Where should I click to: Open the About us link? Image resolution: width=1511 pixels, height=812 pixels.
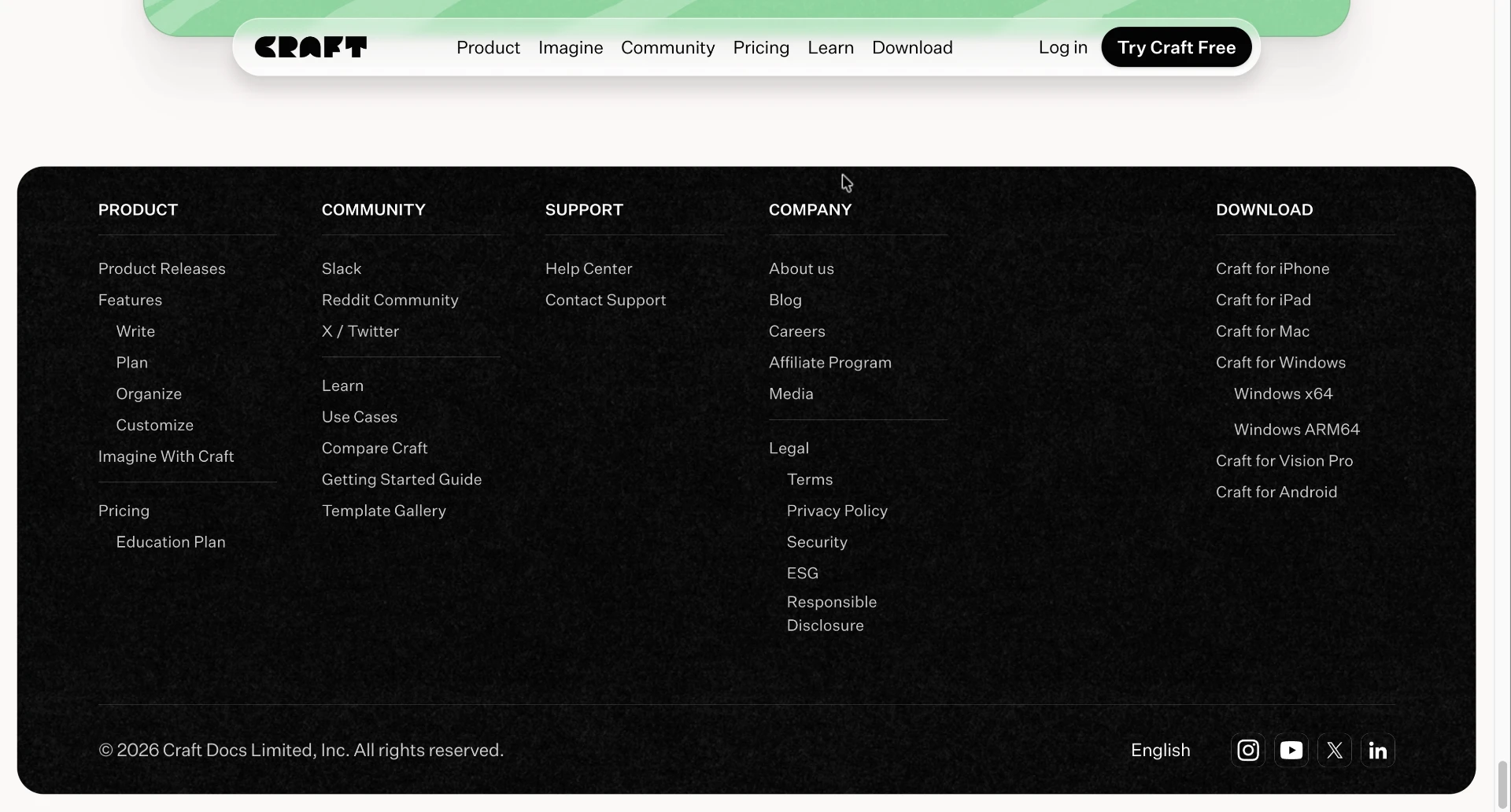tap(801, 268)
